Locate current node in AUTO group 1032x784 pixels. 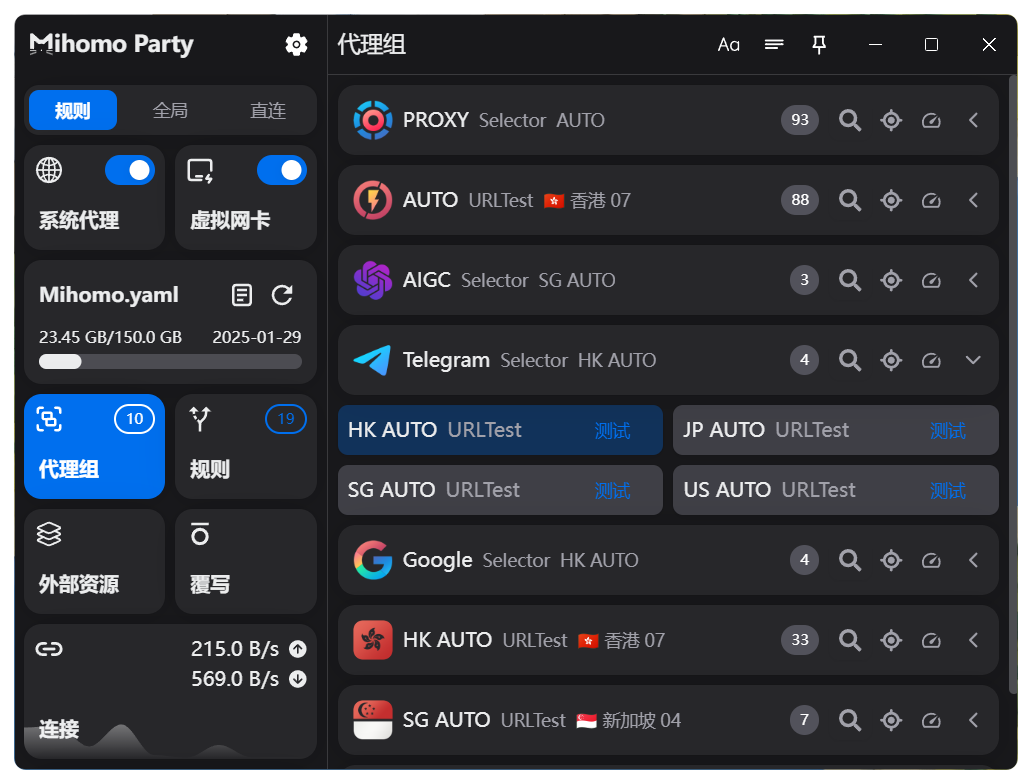[891, 200]
